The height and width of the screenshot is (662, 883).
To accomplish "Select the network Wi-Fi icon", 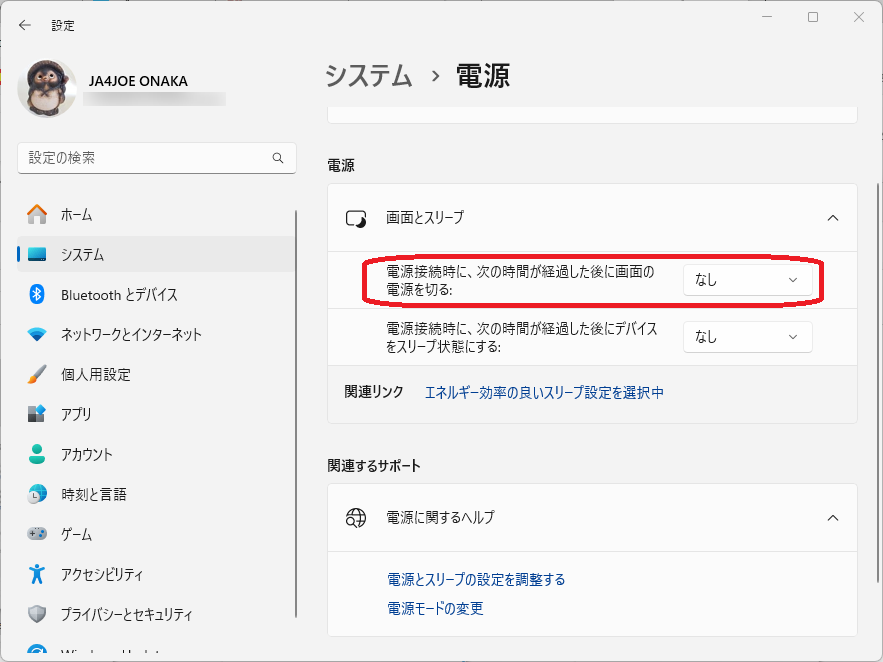I will [37, 334].
